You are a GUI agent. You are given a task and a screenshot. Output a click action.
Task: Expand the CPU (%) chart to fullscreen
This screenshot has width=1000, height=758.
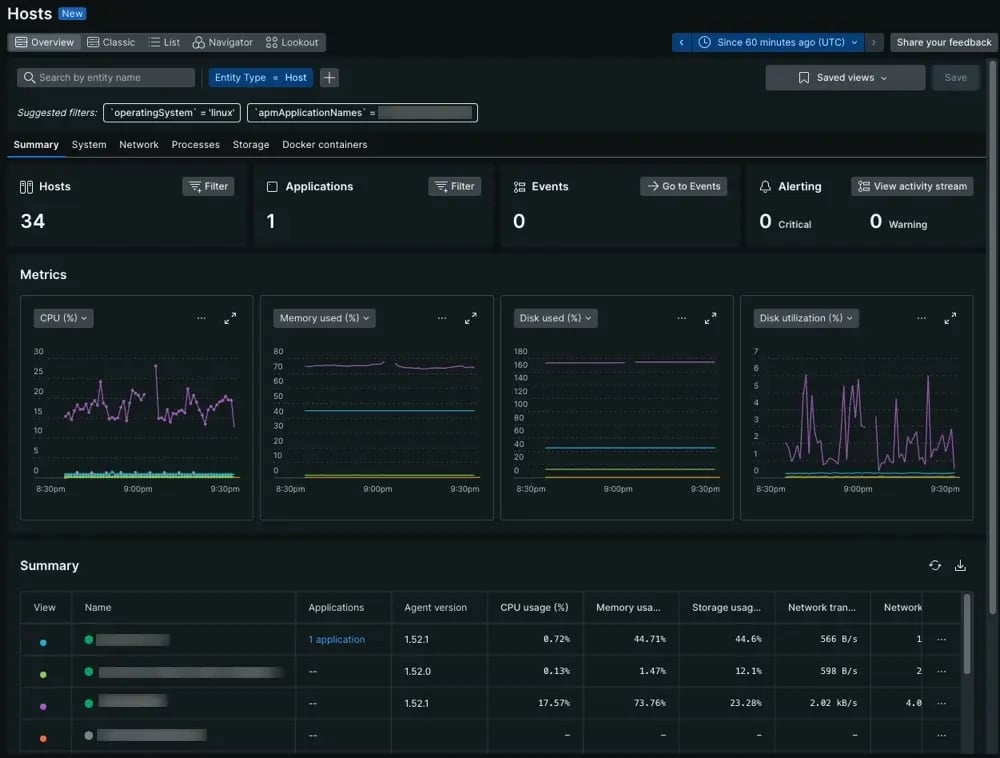(x=231, y=318)
